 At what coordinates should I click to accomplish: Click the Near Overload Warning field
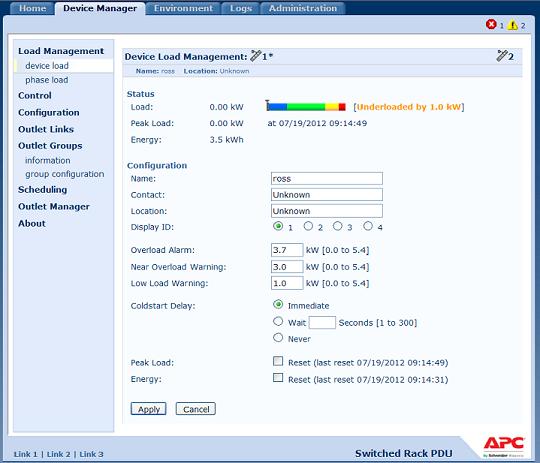point(287,267)
